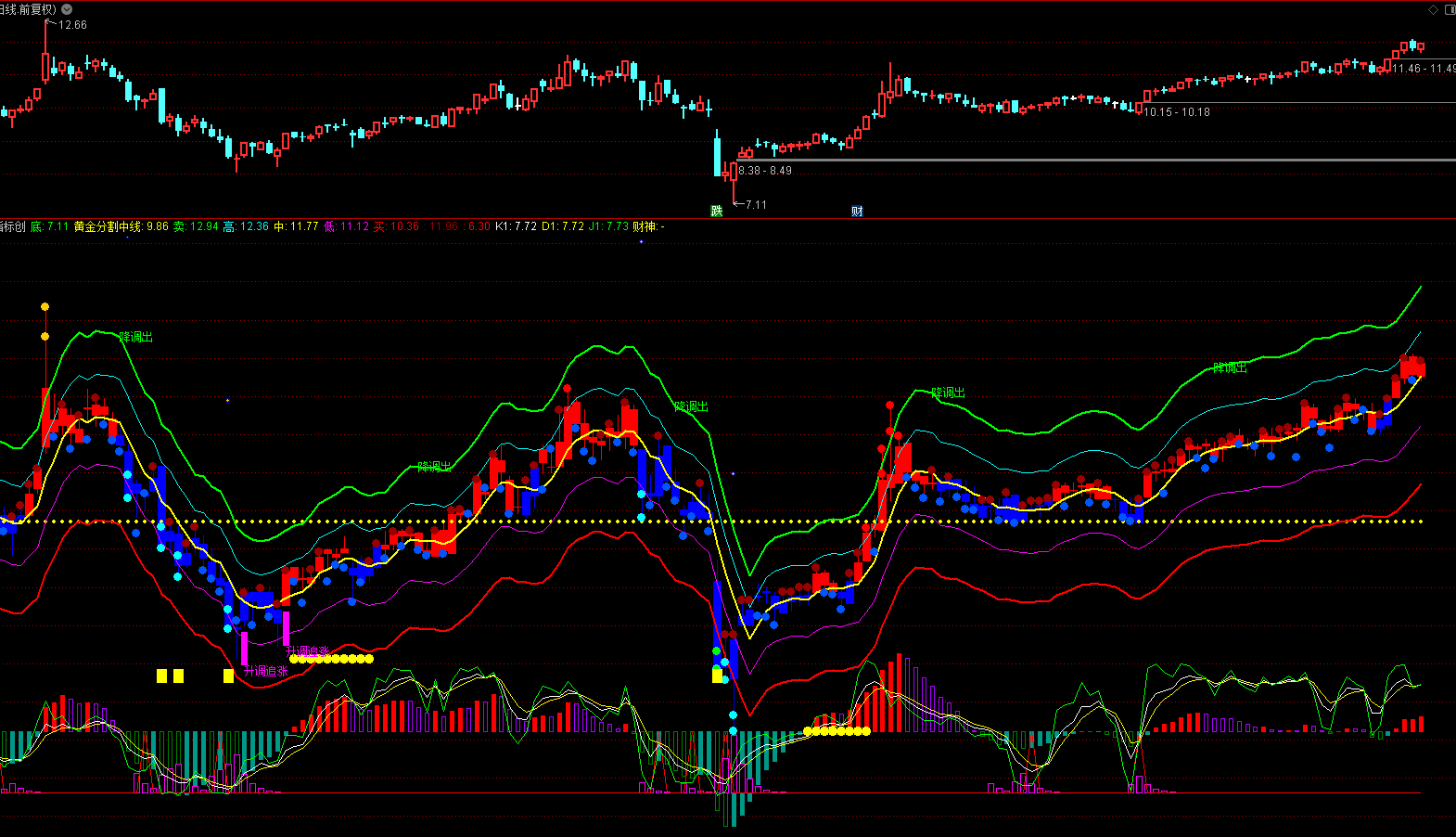Screen dimensions: 1456x837
Task: Click the diamond marker icon top-right
Action: click(1433, 9)
